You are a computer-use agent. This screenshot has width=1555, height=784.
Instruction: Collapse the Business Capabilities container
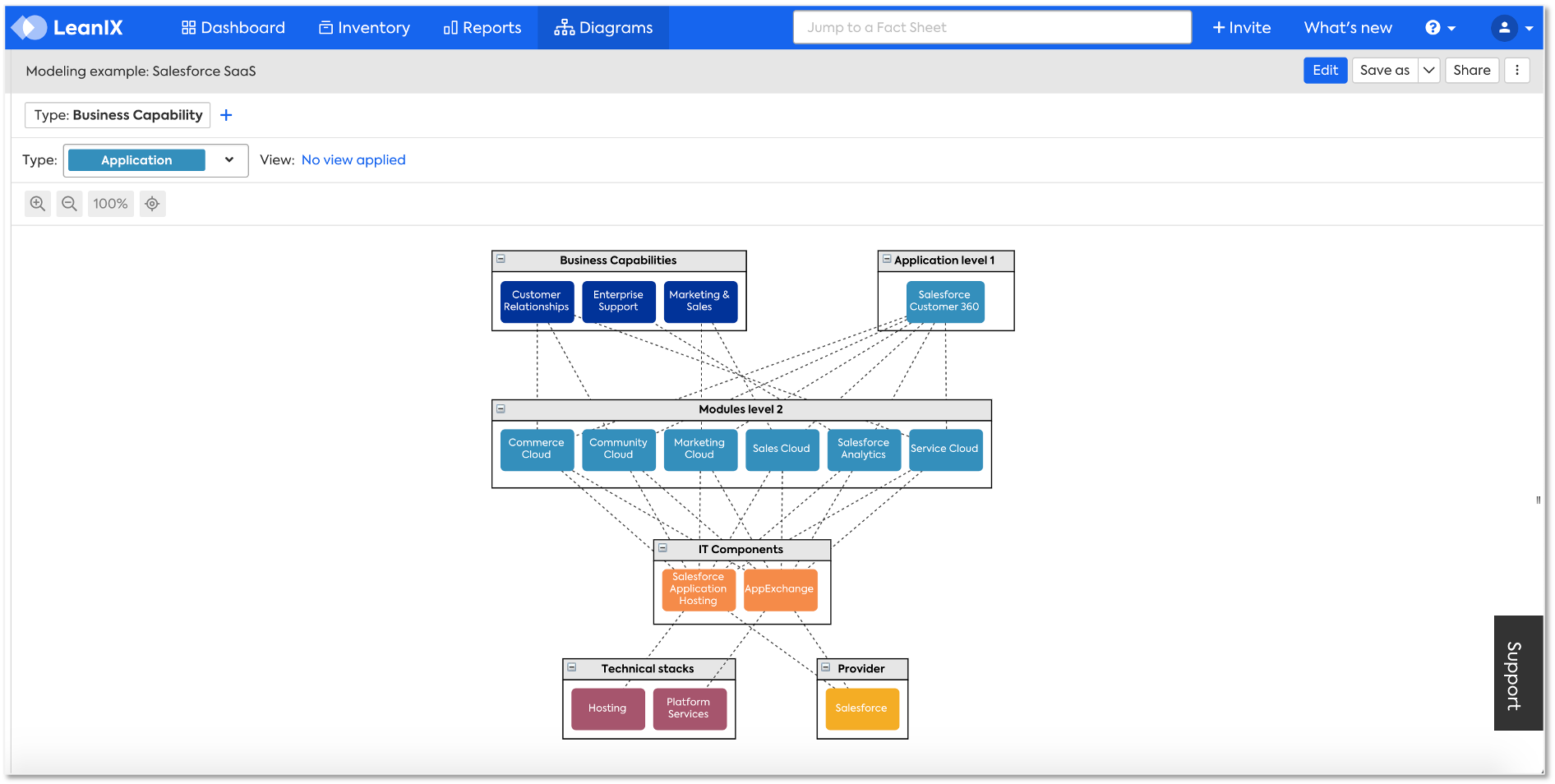(x=501, y=259)
